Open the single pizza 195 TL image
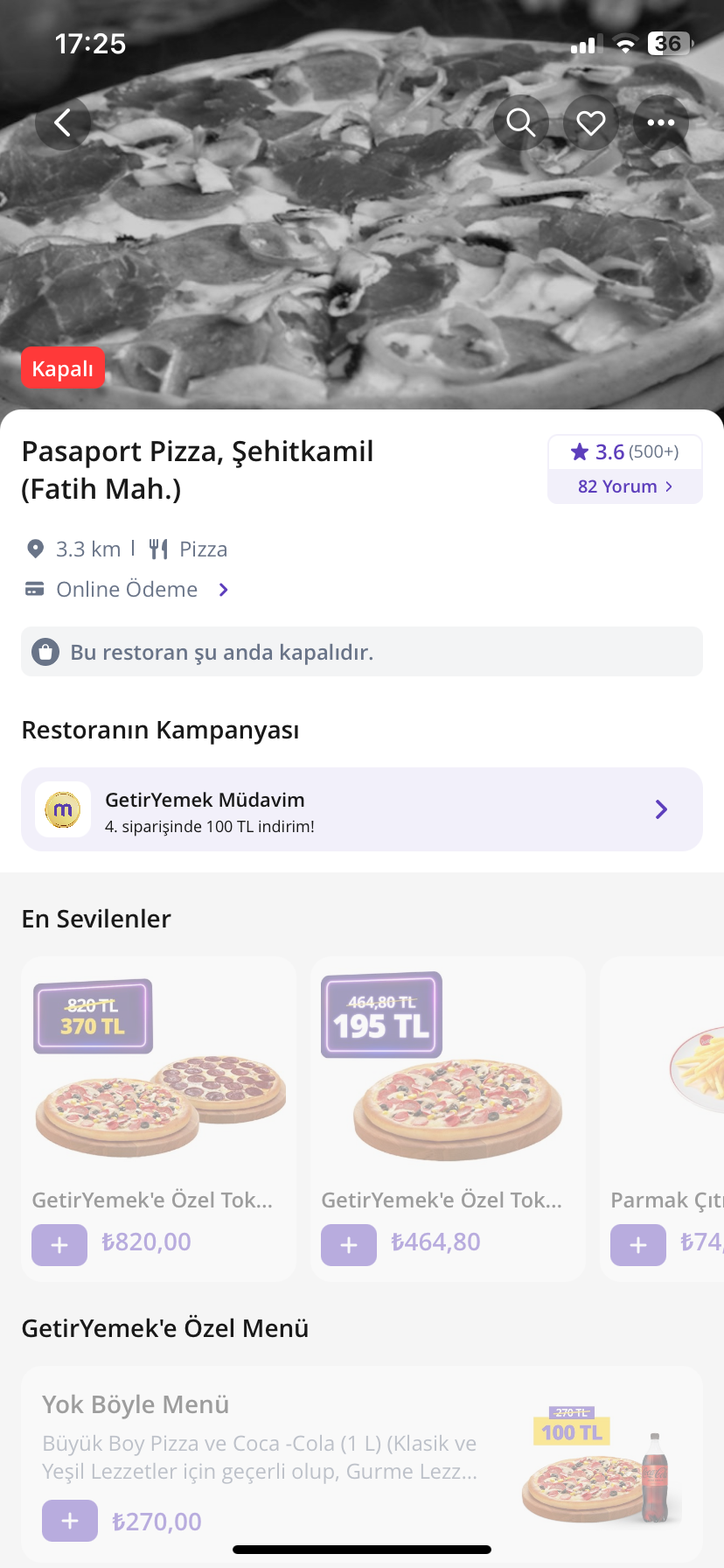Screen dimensions: 724x1568 [x=448, y=1081]
